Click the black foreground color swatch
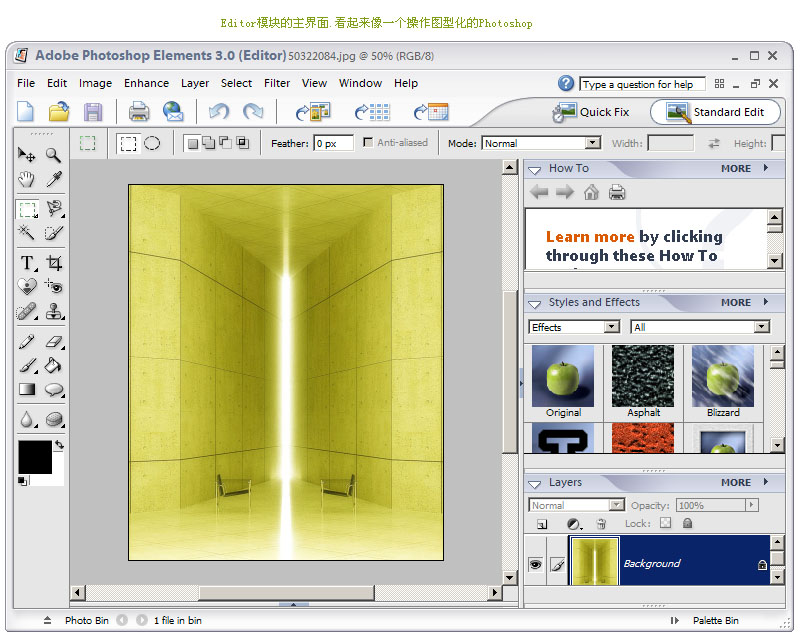The image size is (800, 637). pyautogui.click(x=35, y=457)
